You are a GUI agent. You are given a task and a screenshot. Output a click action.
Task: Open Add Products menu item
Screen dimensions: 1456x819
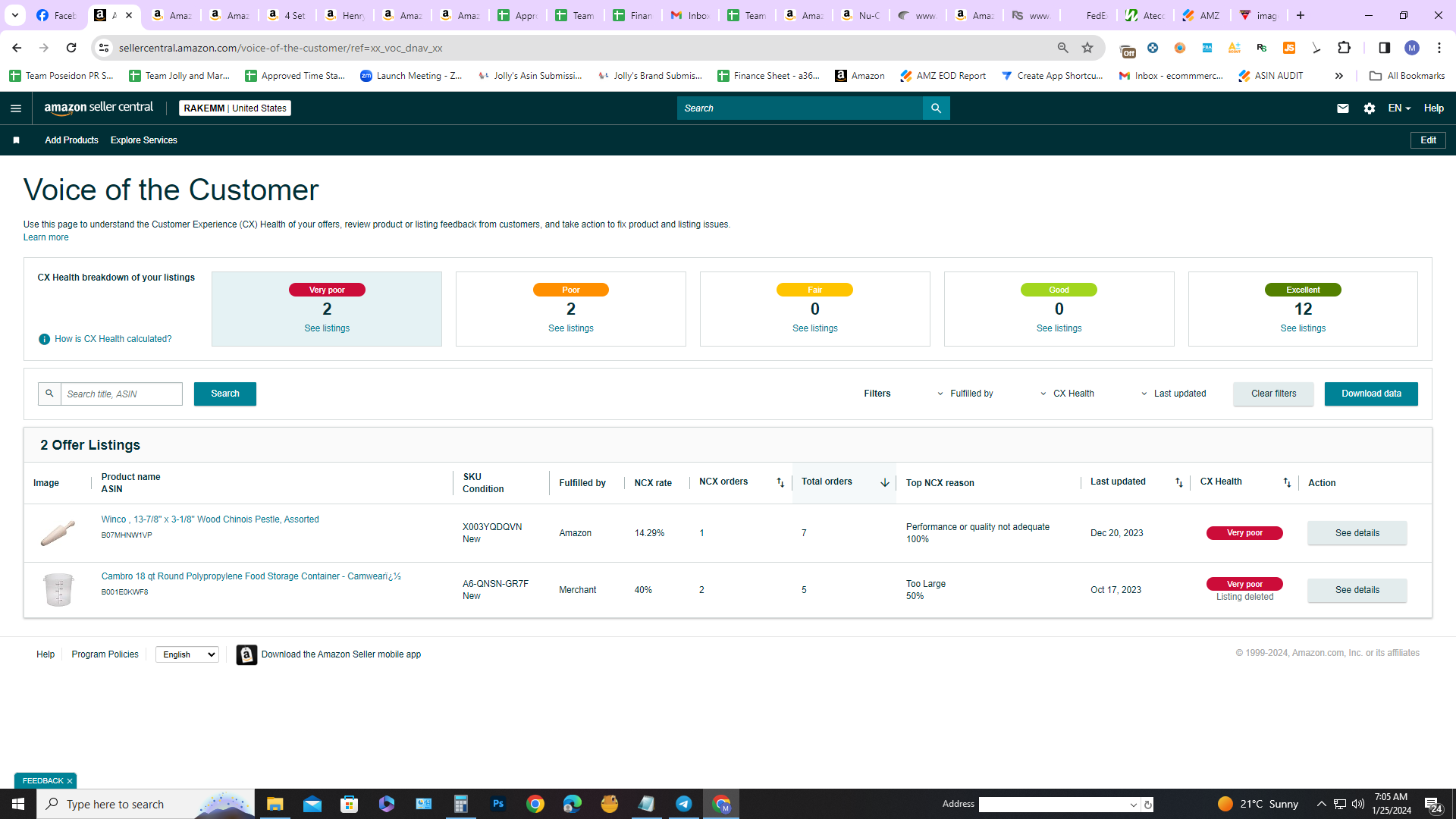point(71,140)
